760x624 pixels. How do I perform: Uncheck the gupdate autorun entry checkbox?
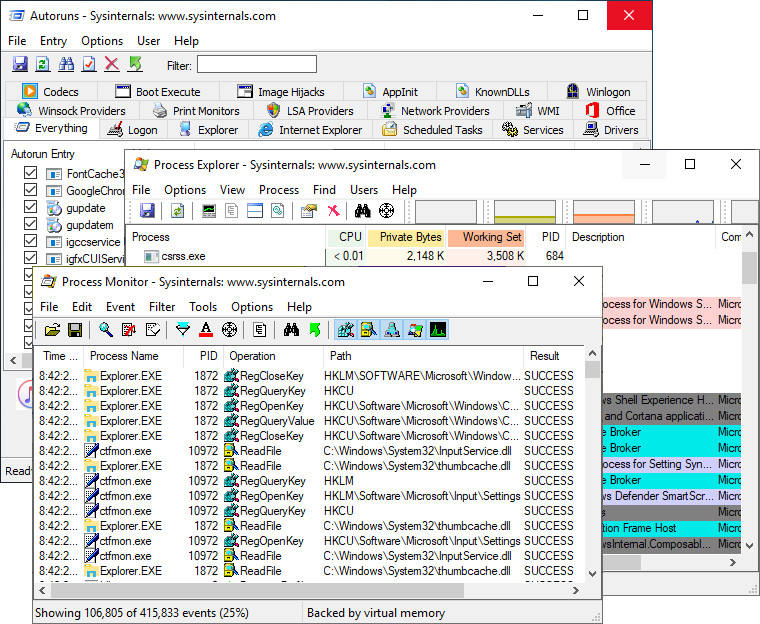pyautogui.click(x=30, y=207)
